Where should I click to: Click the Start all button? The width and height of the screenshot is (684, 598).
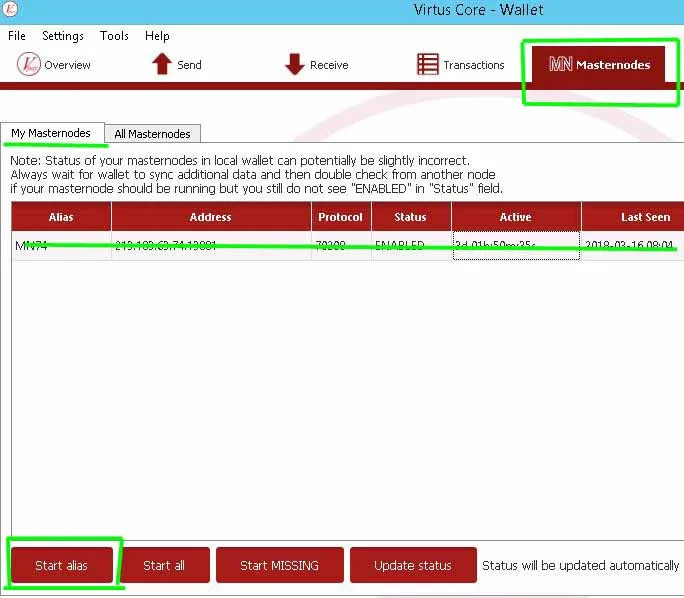[164, 565]
